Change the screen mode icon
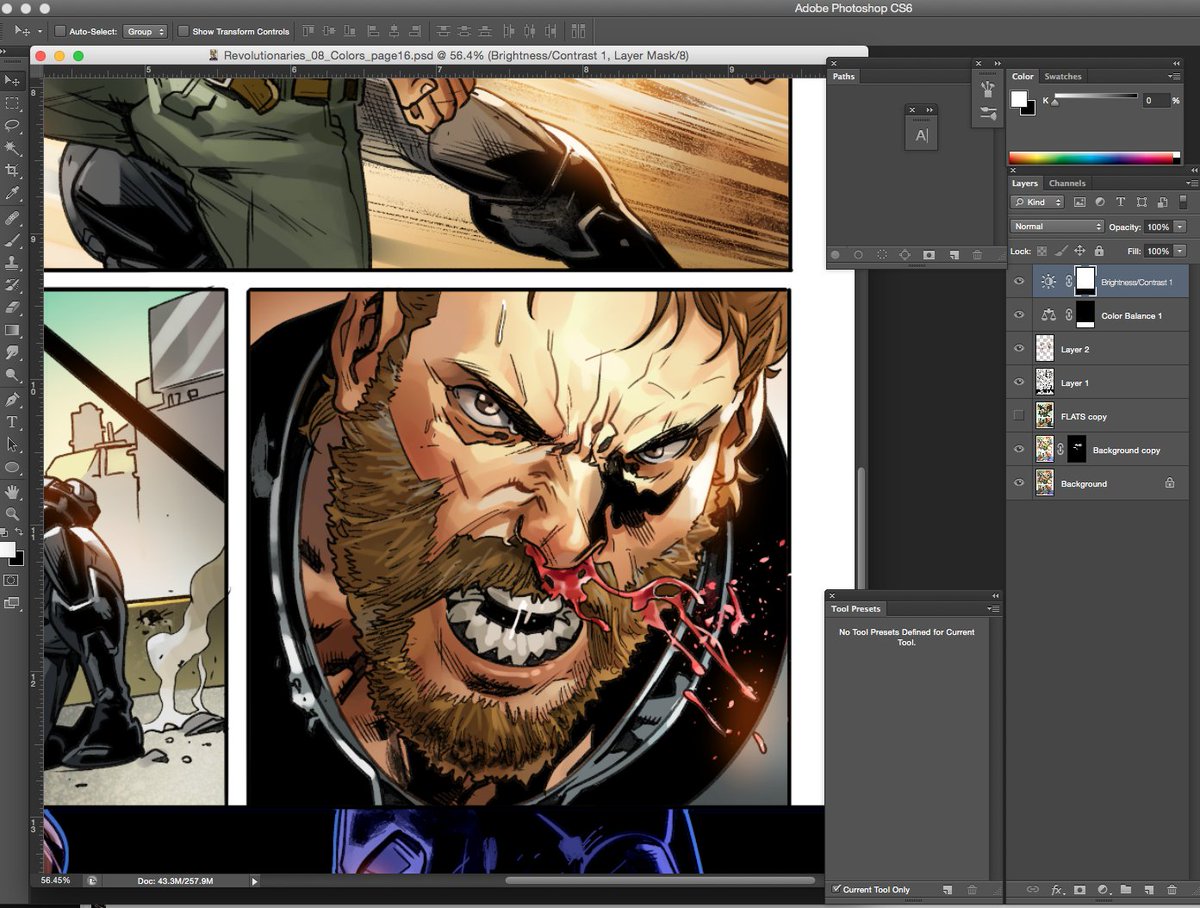This screenshot has height=908, width=1200. [x=12, y=603]
